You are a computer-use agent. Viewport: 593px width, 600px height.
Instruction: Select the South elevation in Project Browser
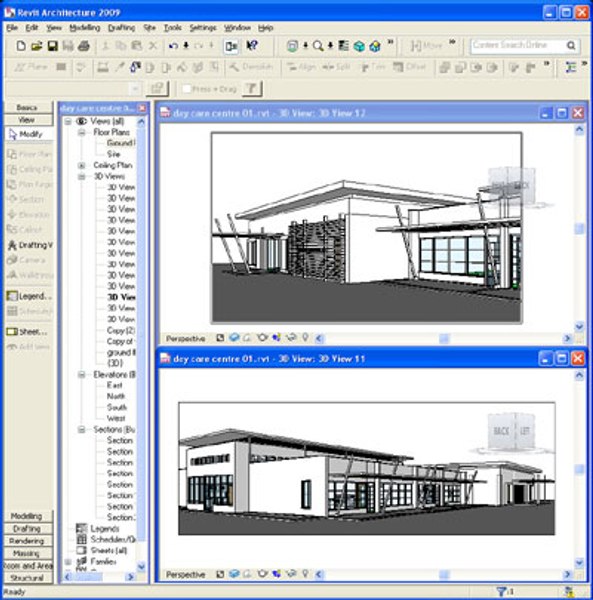click(116, 407)
